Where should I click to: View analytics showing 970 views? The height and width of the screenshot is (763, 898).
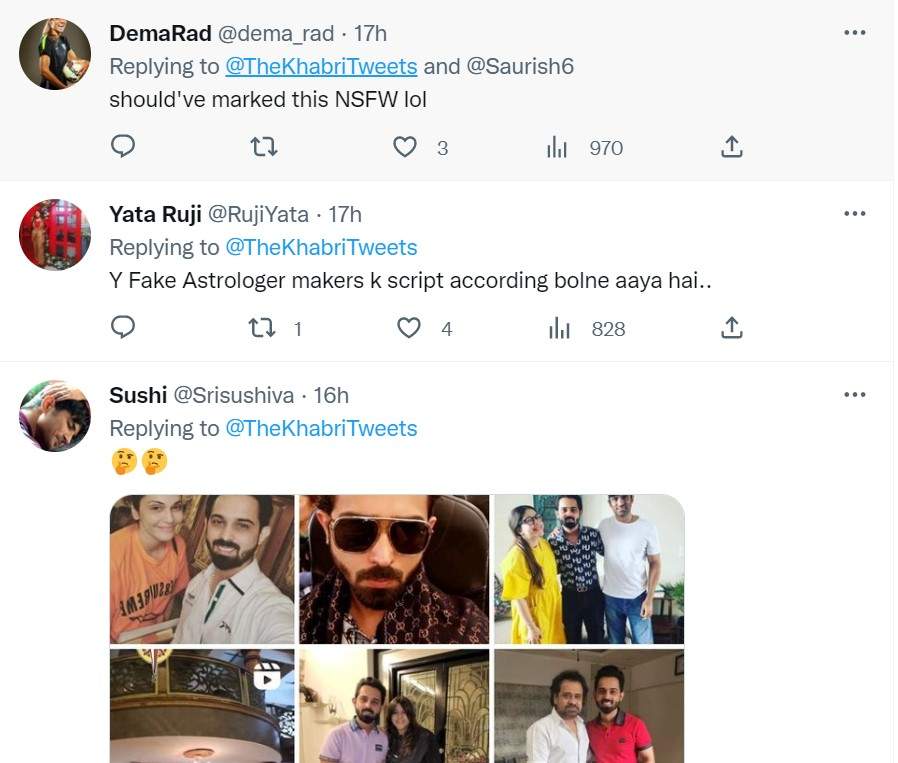[x=557, y=148]
